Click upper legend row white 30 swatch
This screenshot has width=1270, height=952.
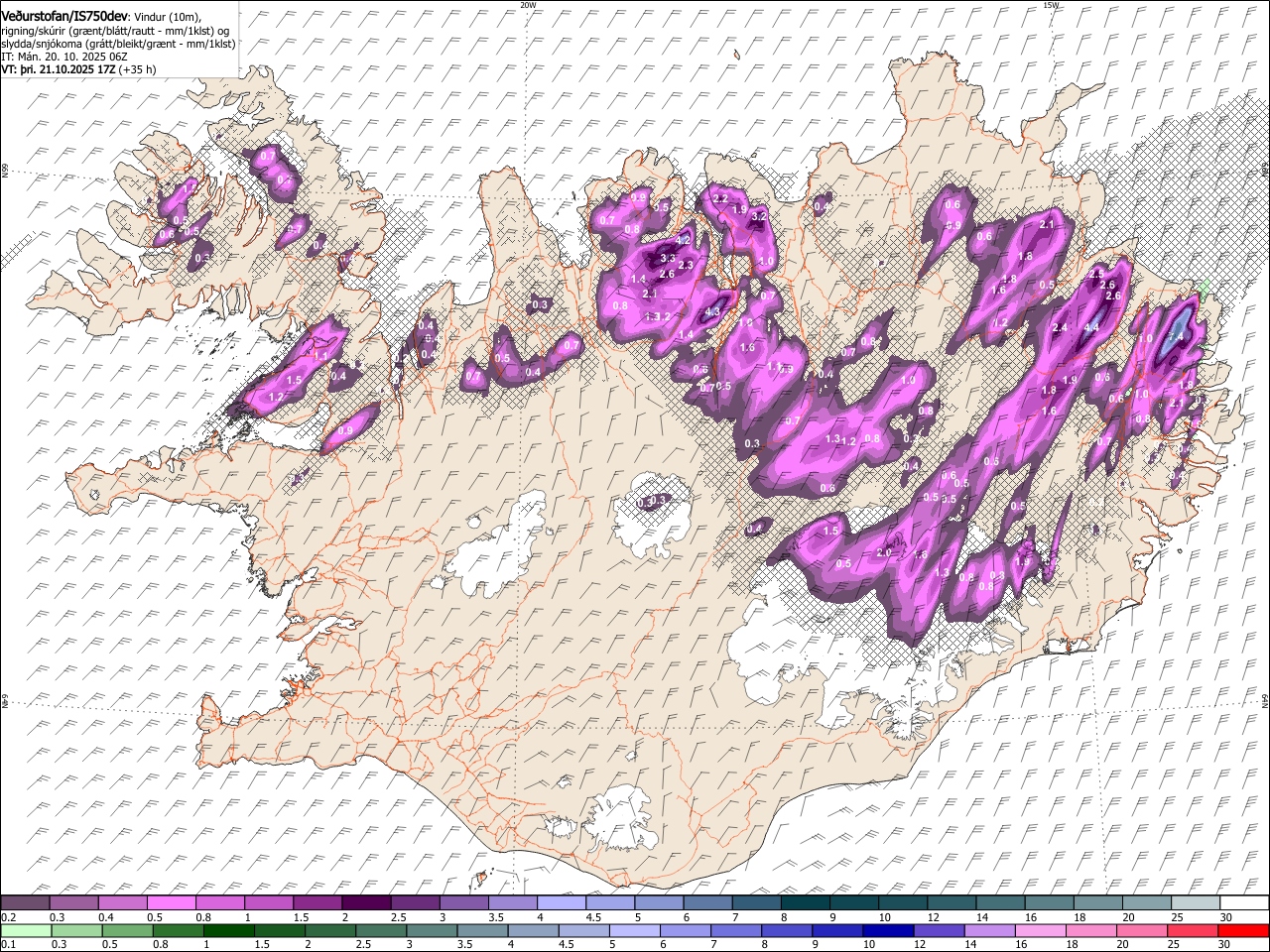pos(1244,903)
